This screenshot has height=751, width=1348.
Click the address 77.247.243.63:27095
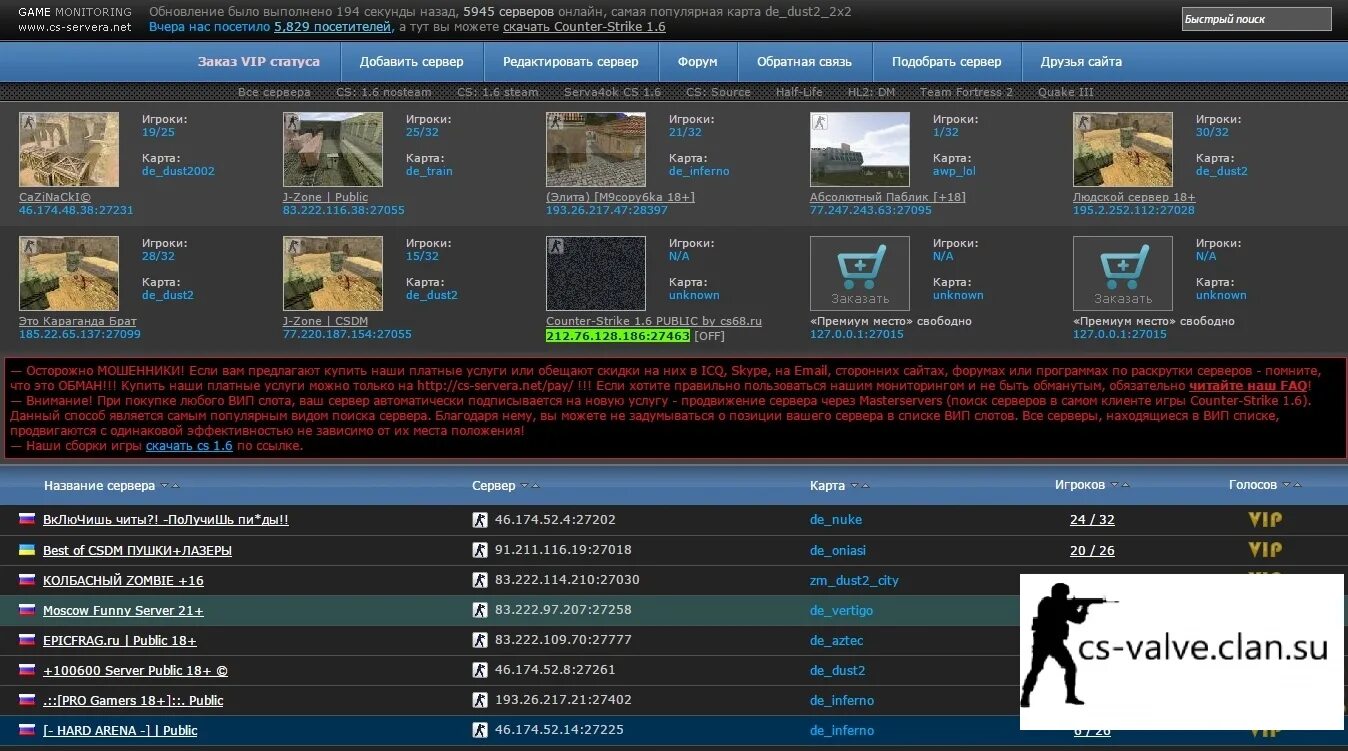870,210
